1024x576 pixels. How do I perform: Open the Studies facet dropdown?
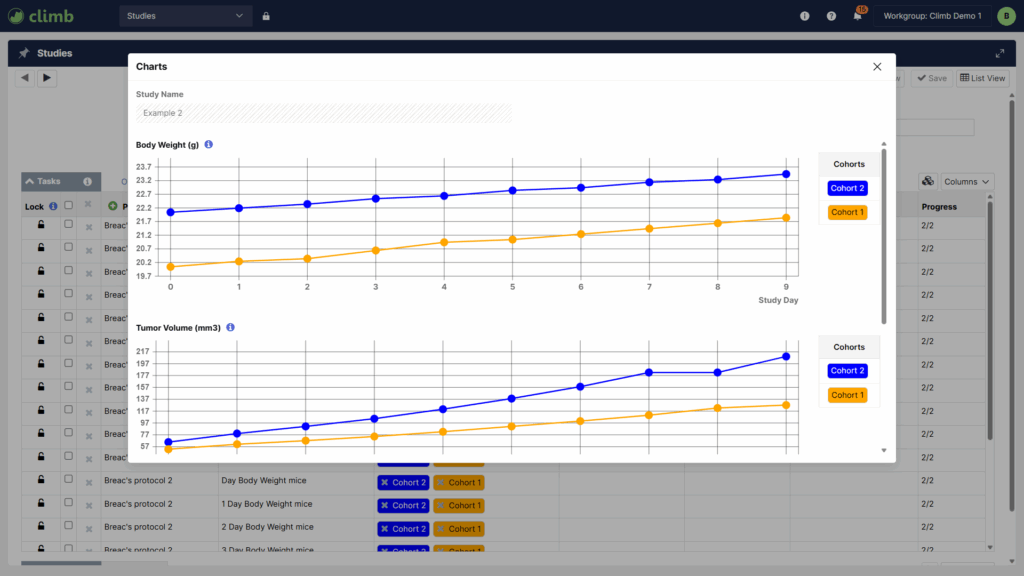(x=185, y=16)
